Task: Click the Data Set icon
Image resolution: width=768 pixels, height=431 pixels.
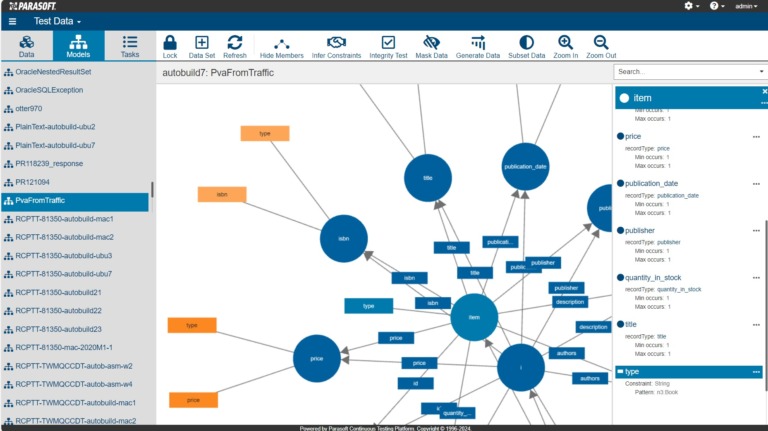Action: point(202,43)
